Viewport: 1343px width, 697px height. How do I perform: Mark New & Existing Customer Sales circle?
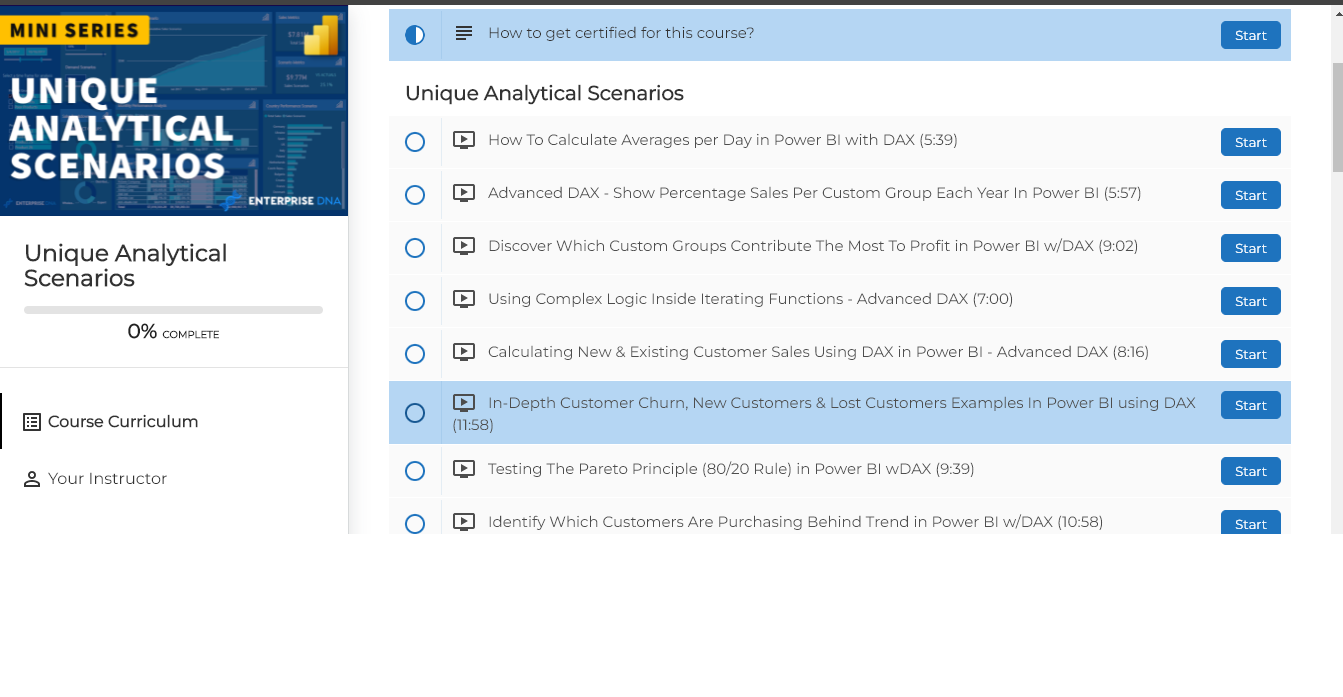coord(415,354)
